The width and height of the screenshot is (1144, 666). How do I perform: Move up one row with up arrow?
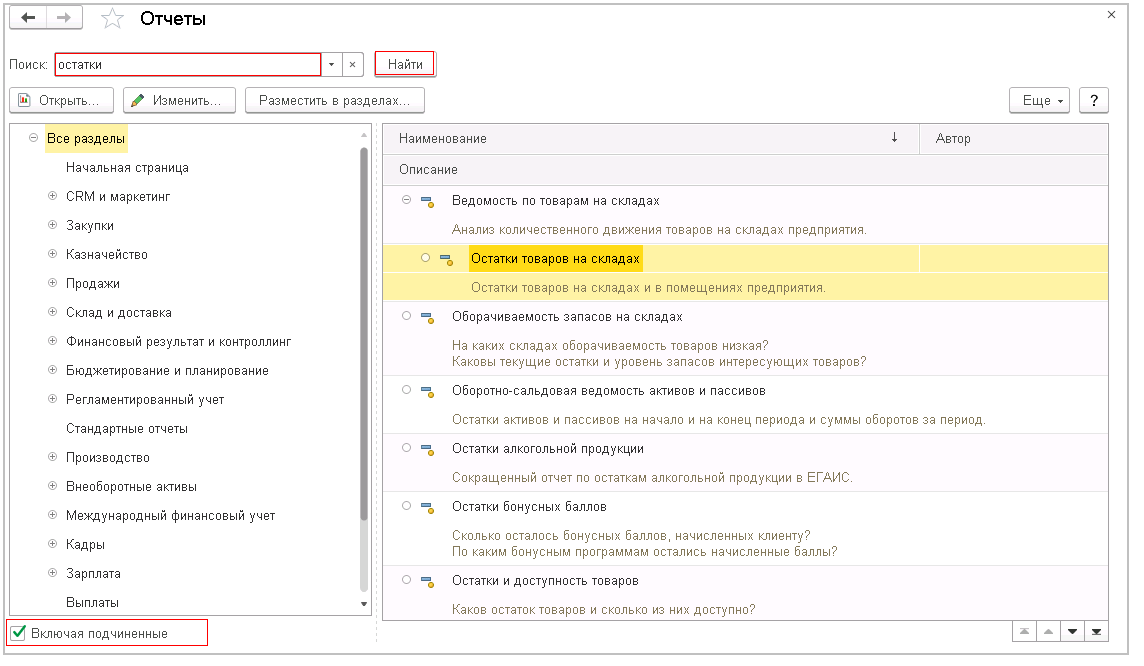point(1048,632)
